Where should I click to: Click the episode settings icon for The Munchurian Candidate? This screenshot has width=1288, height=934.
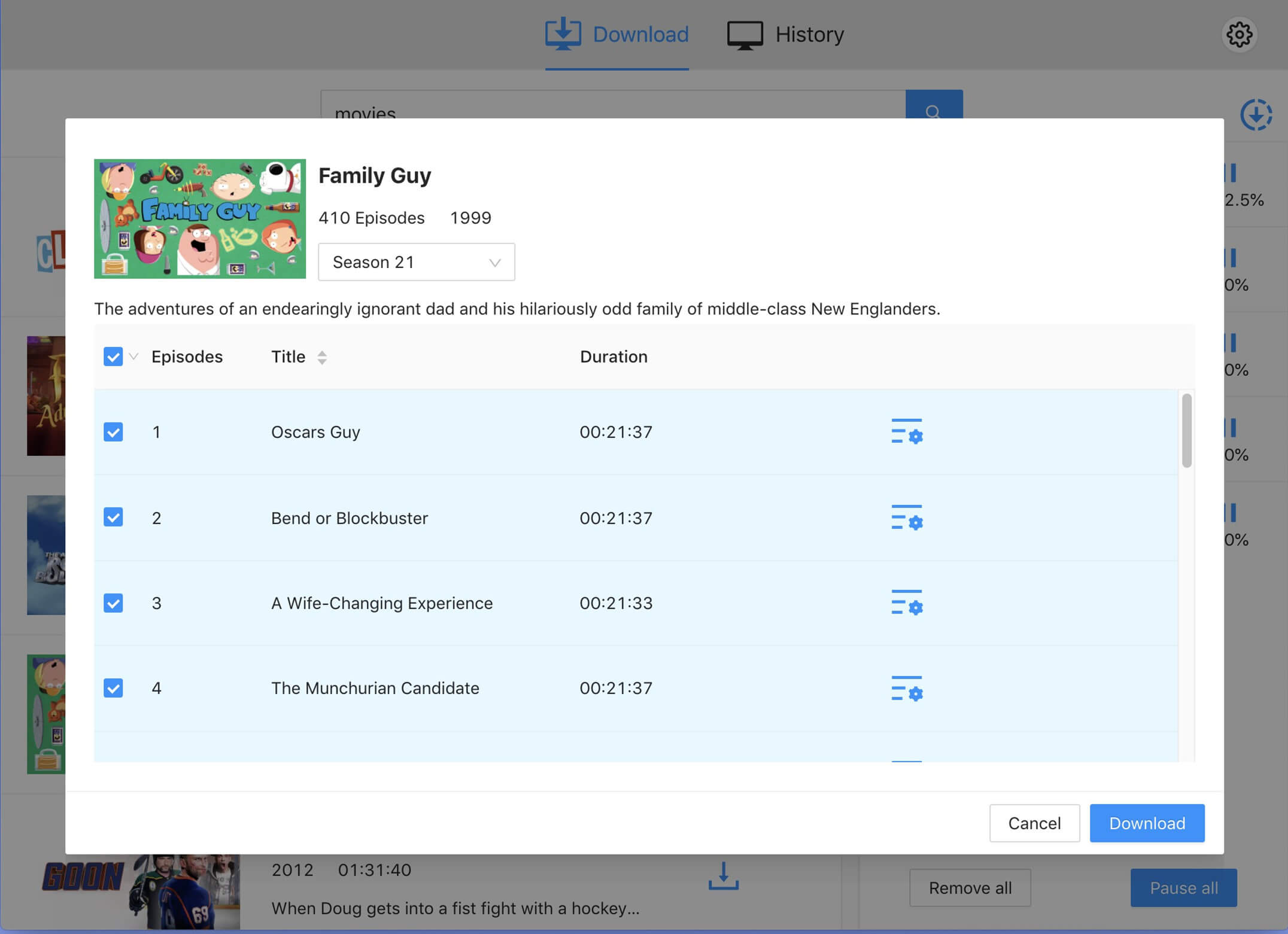(x=906, y=687)
